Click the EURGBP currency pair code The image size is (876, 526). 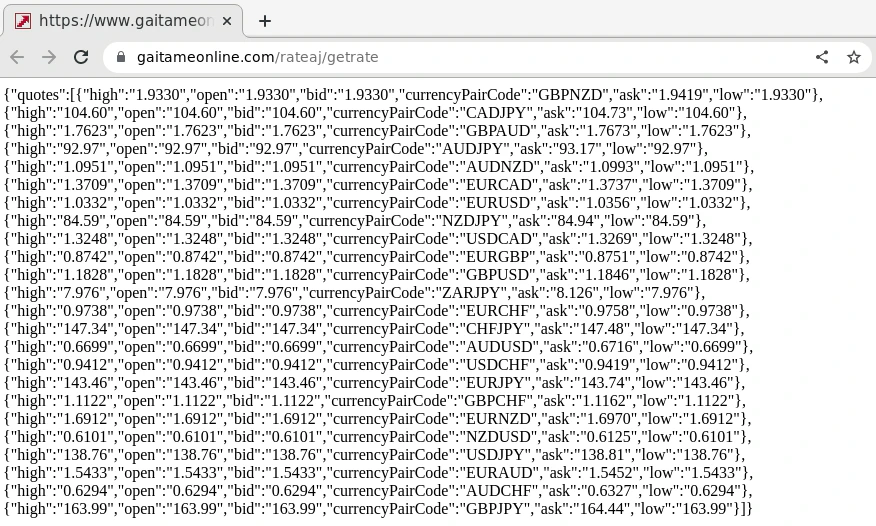[498, 257]
